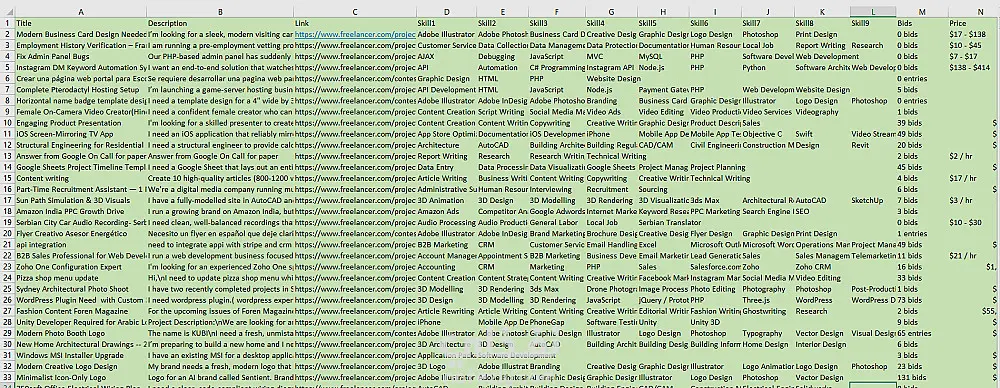The height and width of the screenshot is (388, 1000).
Task: Select "Sydney Architectural Photo Shoot" title cell
Action: 81,289
